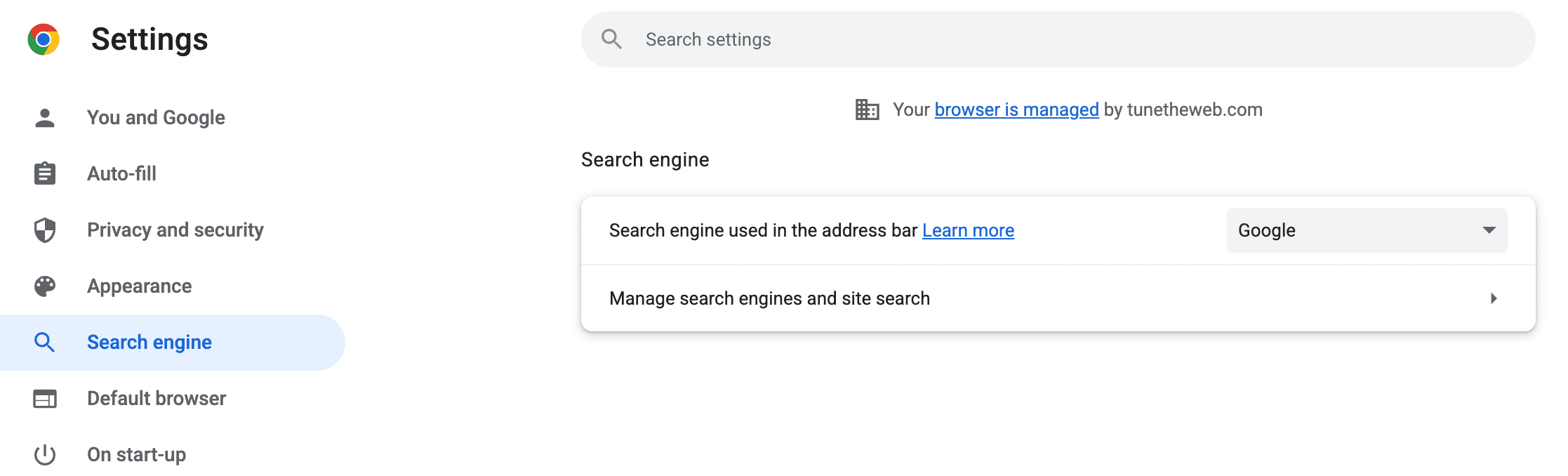Viewport: 1568px width, 476px height.
Task: Open Manage search engines and site search
Action: (769, 298)
